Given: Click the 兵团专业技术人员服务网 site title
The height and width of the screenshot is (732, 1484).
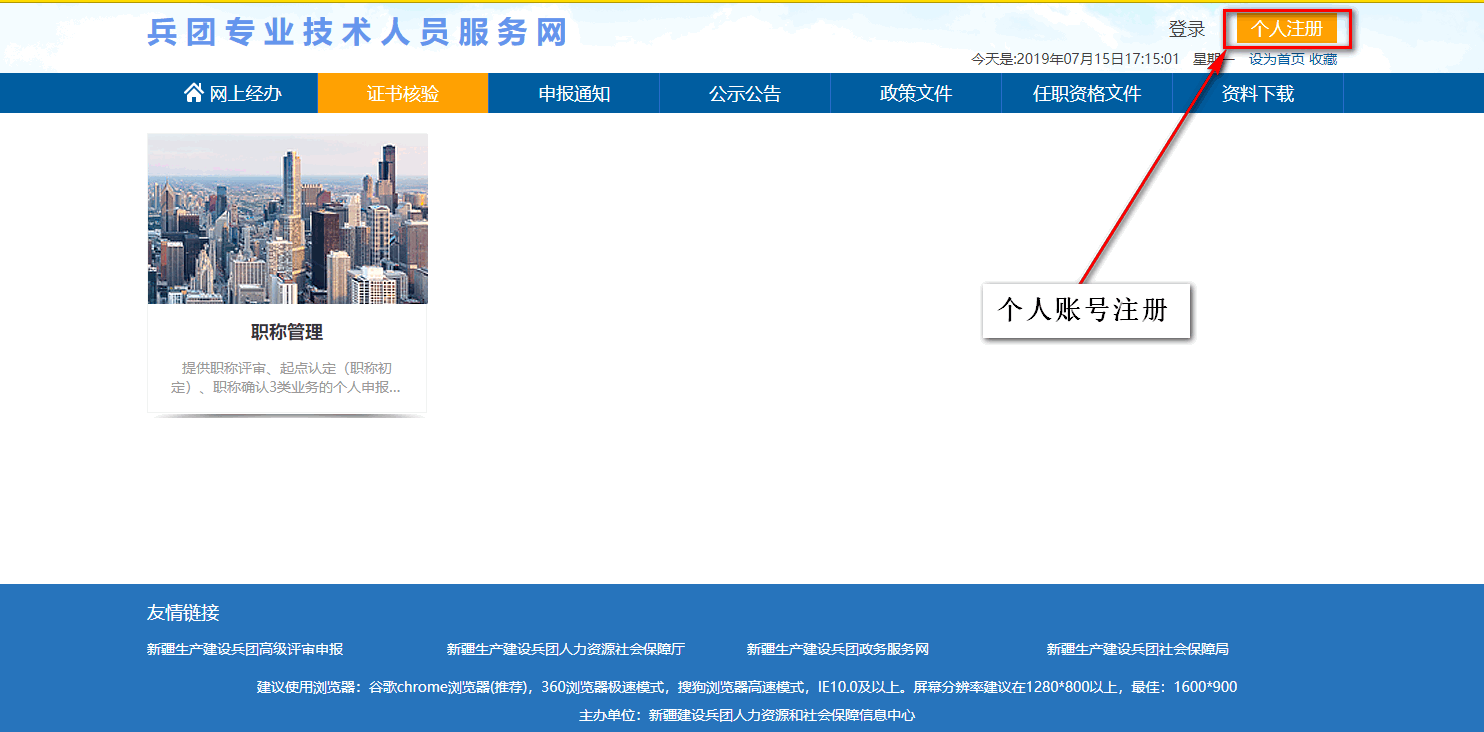Looking at the screenshot, I should point(357,32).
